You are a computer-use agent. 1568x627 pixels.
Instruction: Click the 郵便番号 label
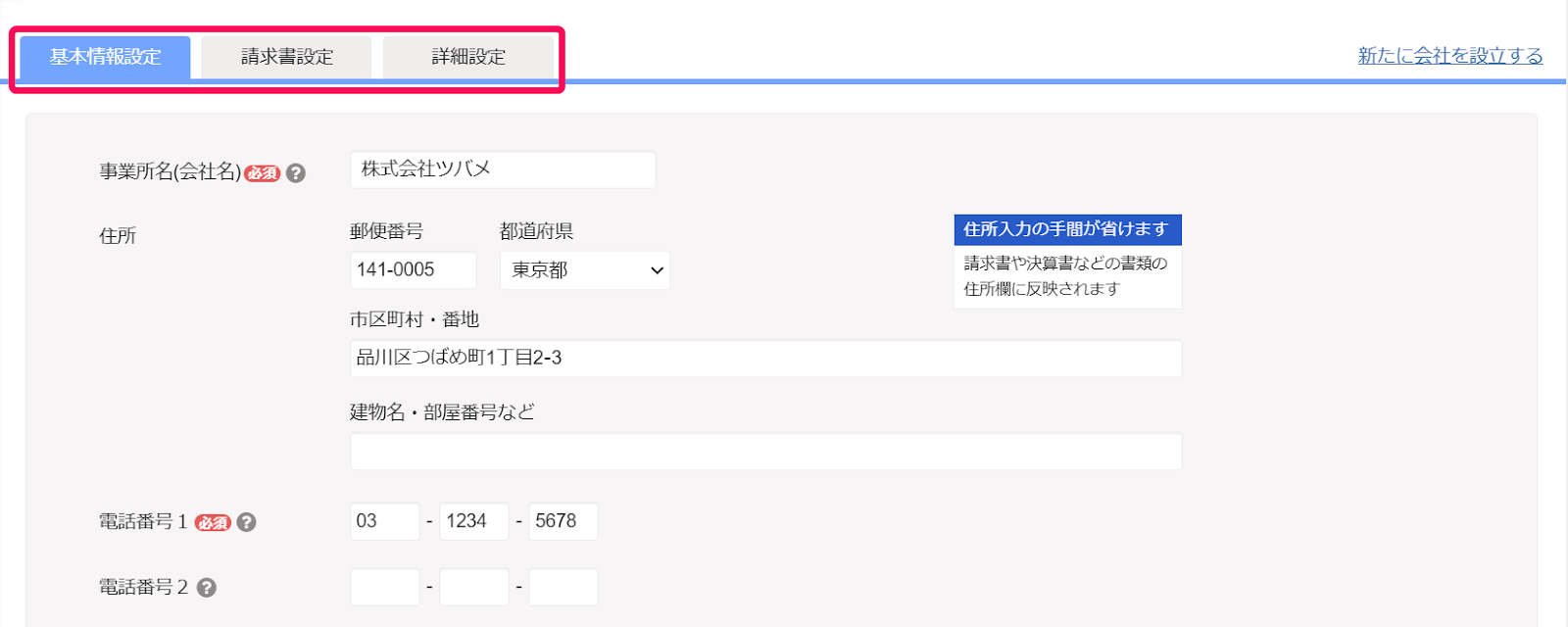[x=386, y=232]
